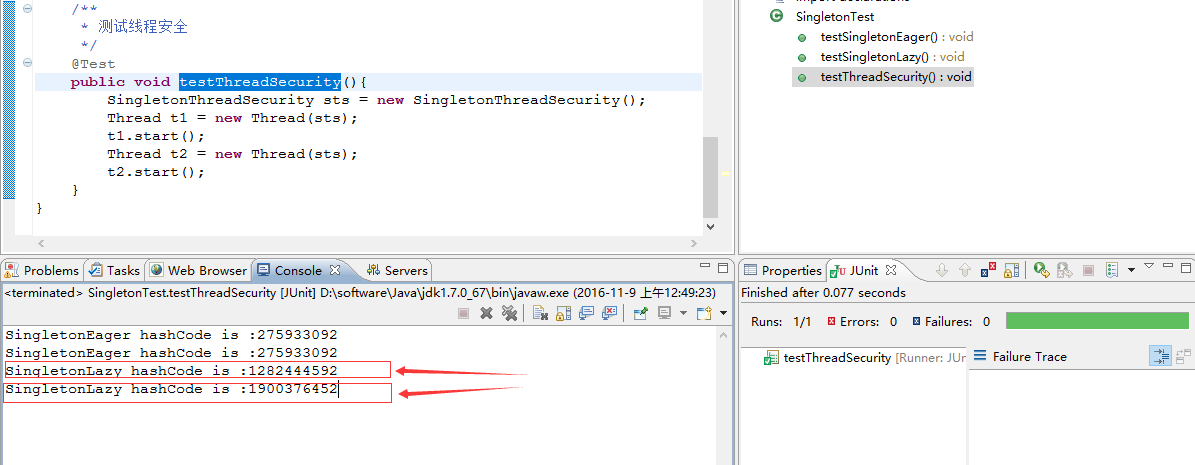Open Test Run History dropdown arrow
The image size is (1195, 465).
point(1131,270)
